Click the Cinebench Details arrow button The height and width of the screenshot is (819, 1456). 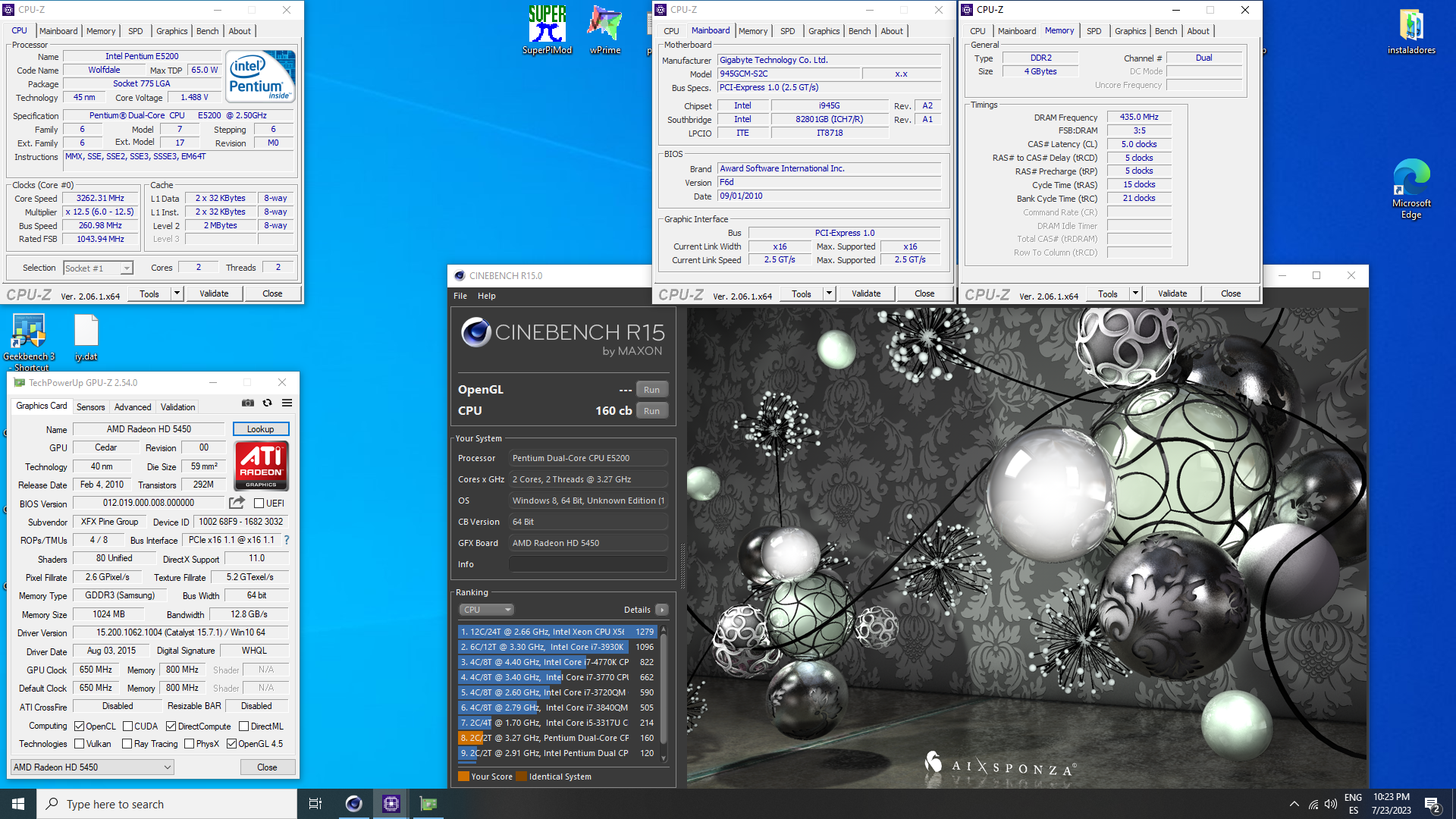(x=661, y=610)
